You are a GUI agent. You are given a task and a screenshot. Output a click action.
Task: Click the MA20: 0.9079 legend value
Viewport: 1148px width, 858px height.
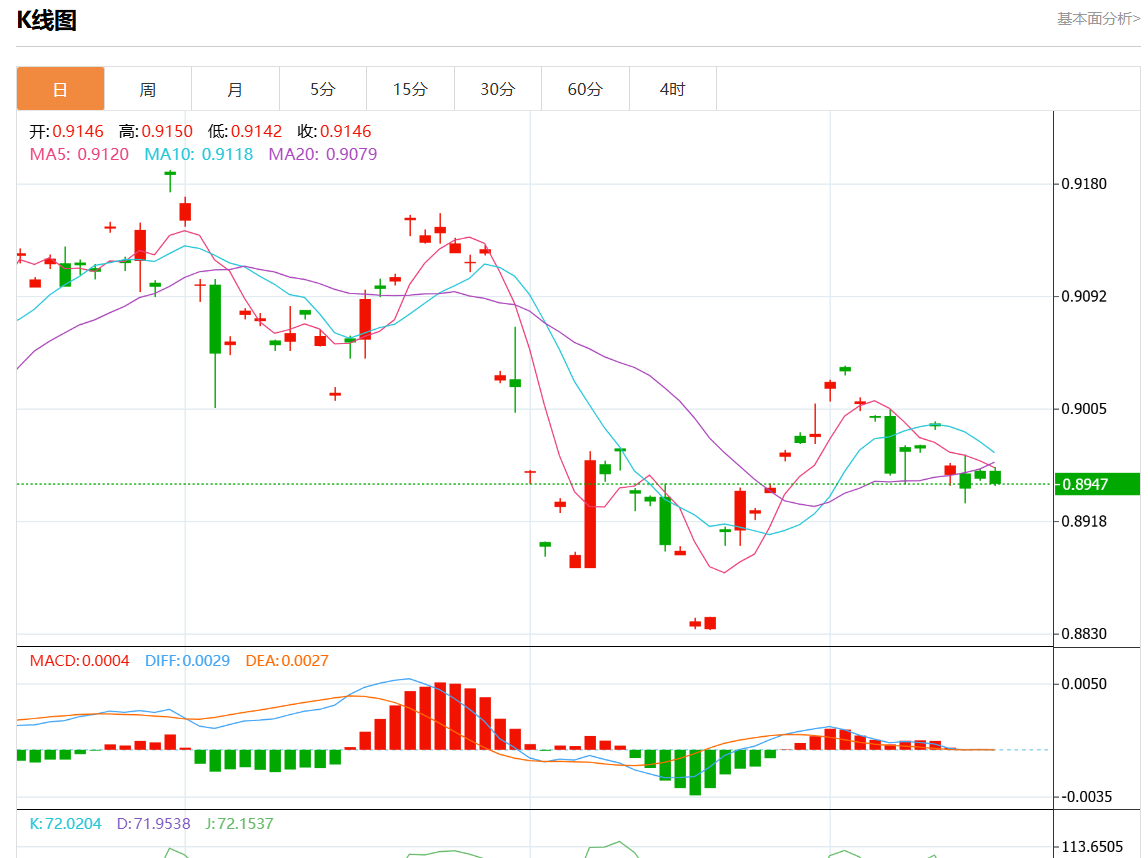coord(323,154)
